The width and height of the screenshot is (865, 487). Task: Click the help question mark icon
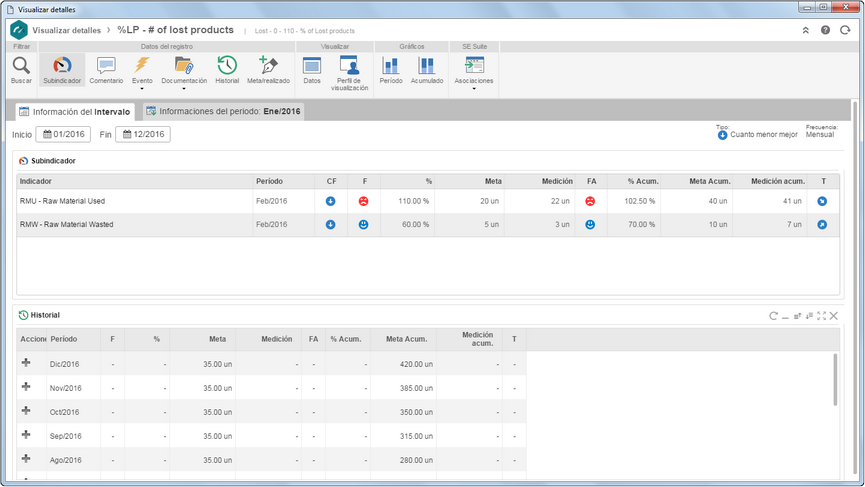[825, 30]
